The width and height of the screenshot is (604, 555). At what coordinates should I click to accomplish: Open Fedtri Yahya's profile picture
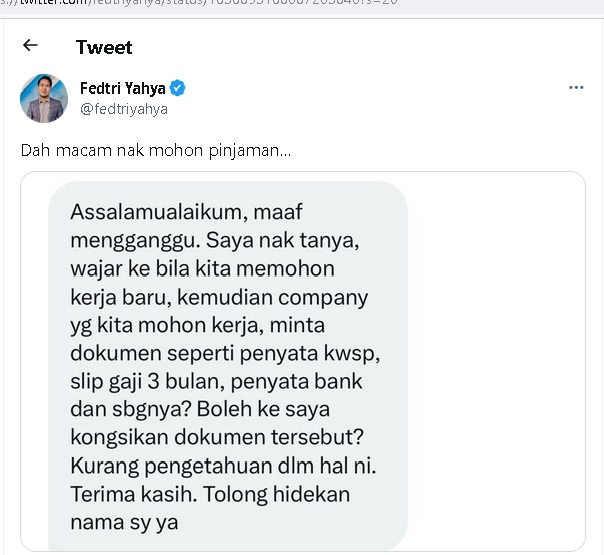point(44,98)
